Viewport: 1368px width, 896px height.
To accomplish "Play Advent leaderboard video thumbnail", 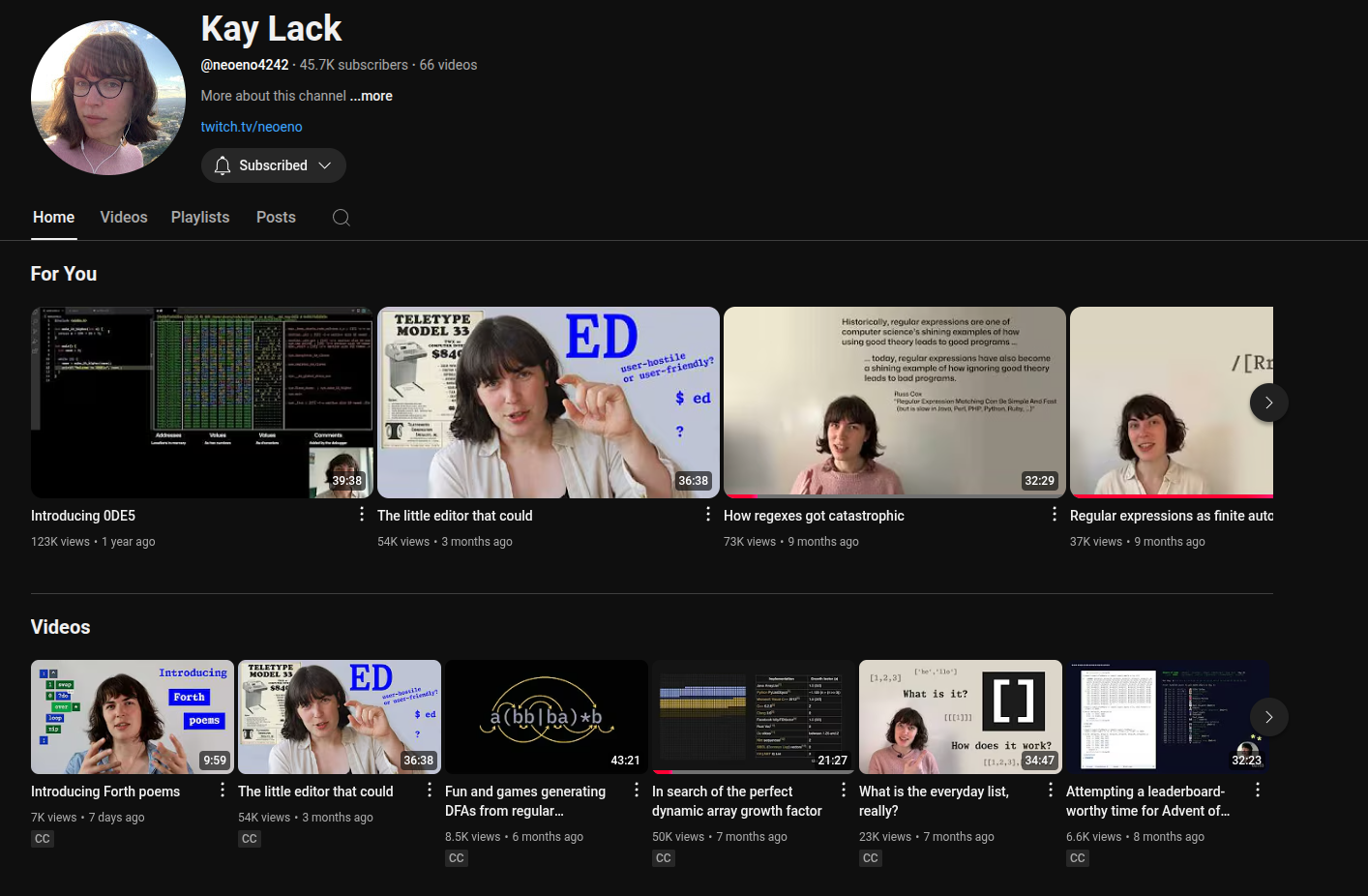I will [1168, 717].
